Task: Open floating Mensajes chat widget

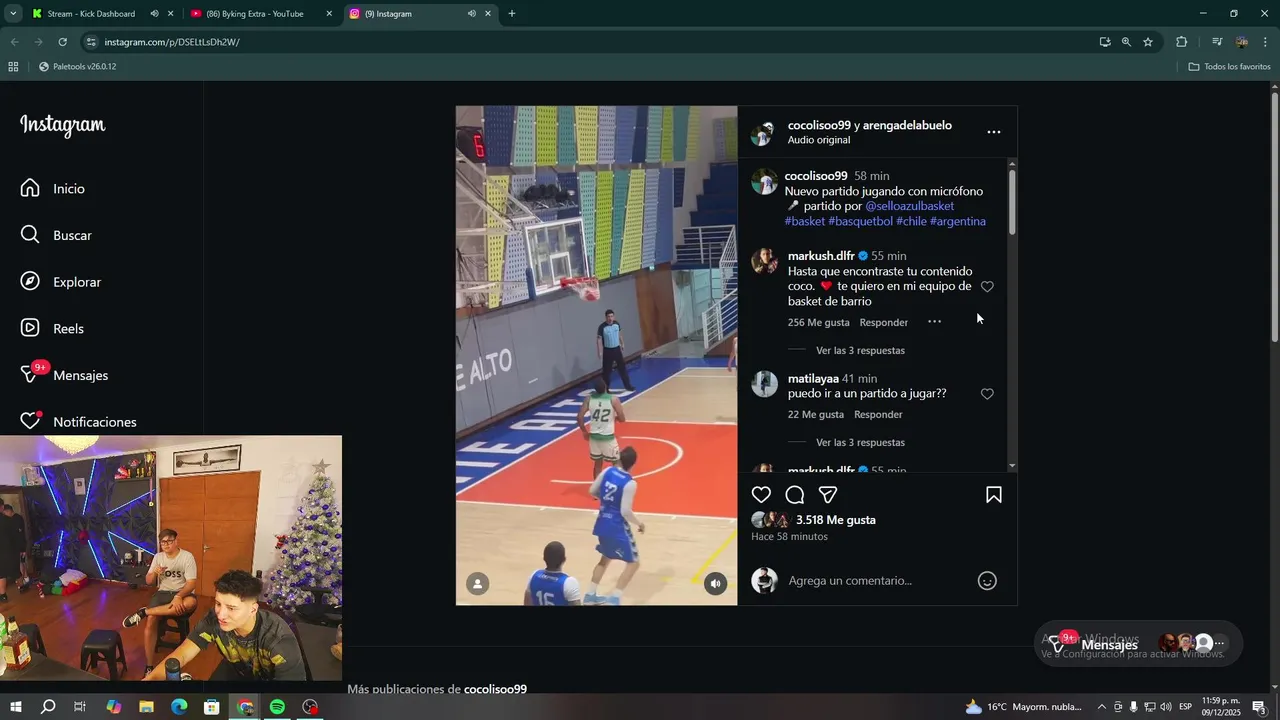Action: [x=1139, y=644]
